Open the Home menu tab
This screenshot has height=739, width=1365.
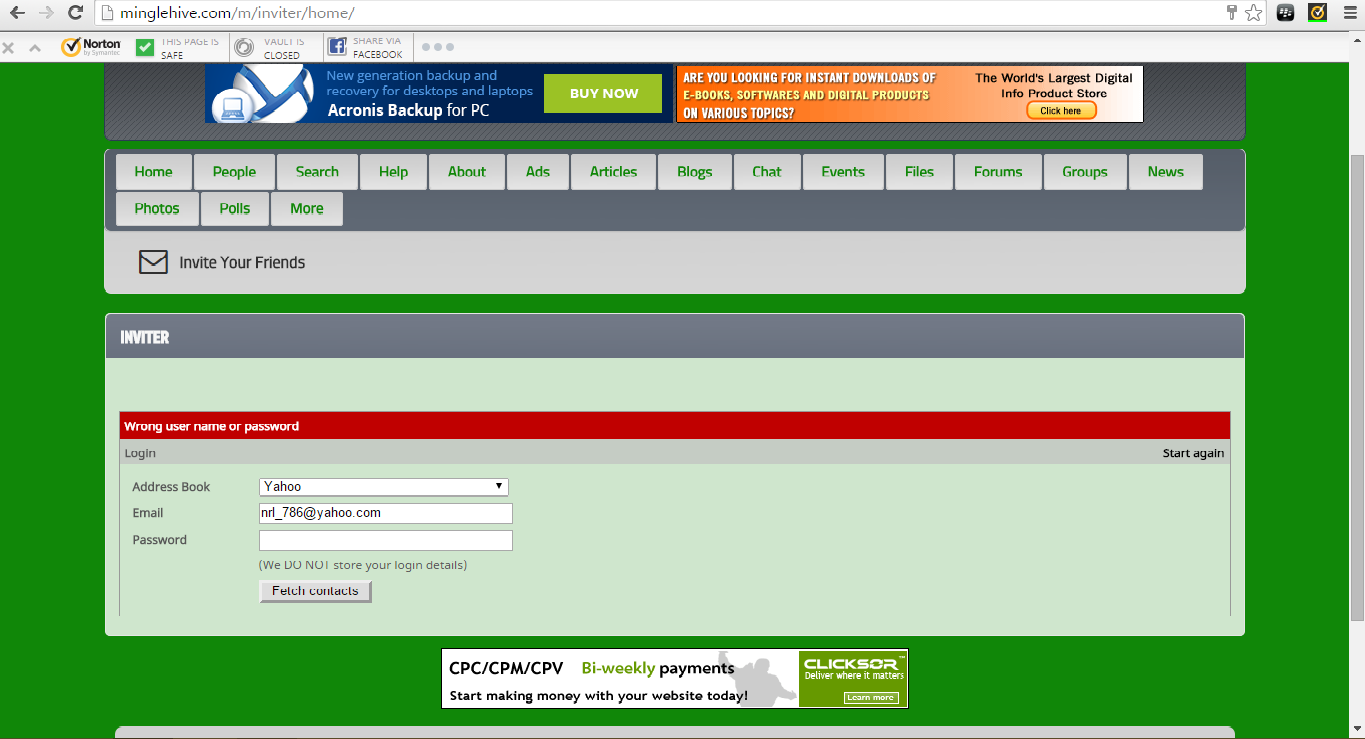tap(153, 172)
